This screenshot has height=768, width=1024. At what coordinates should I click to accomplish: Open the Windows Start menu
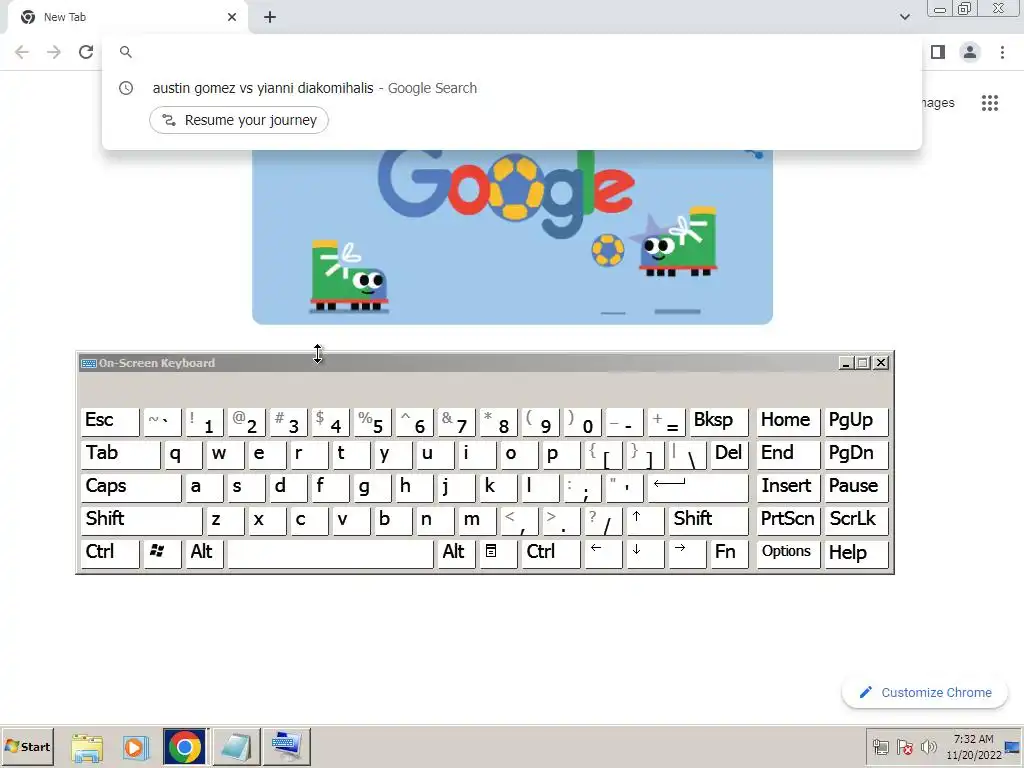pos(28,746)
